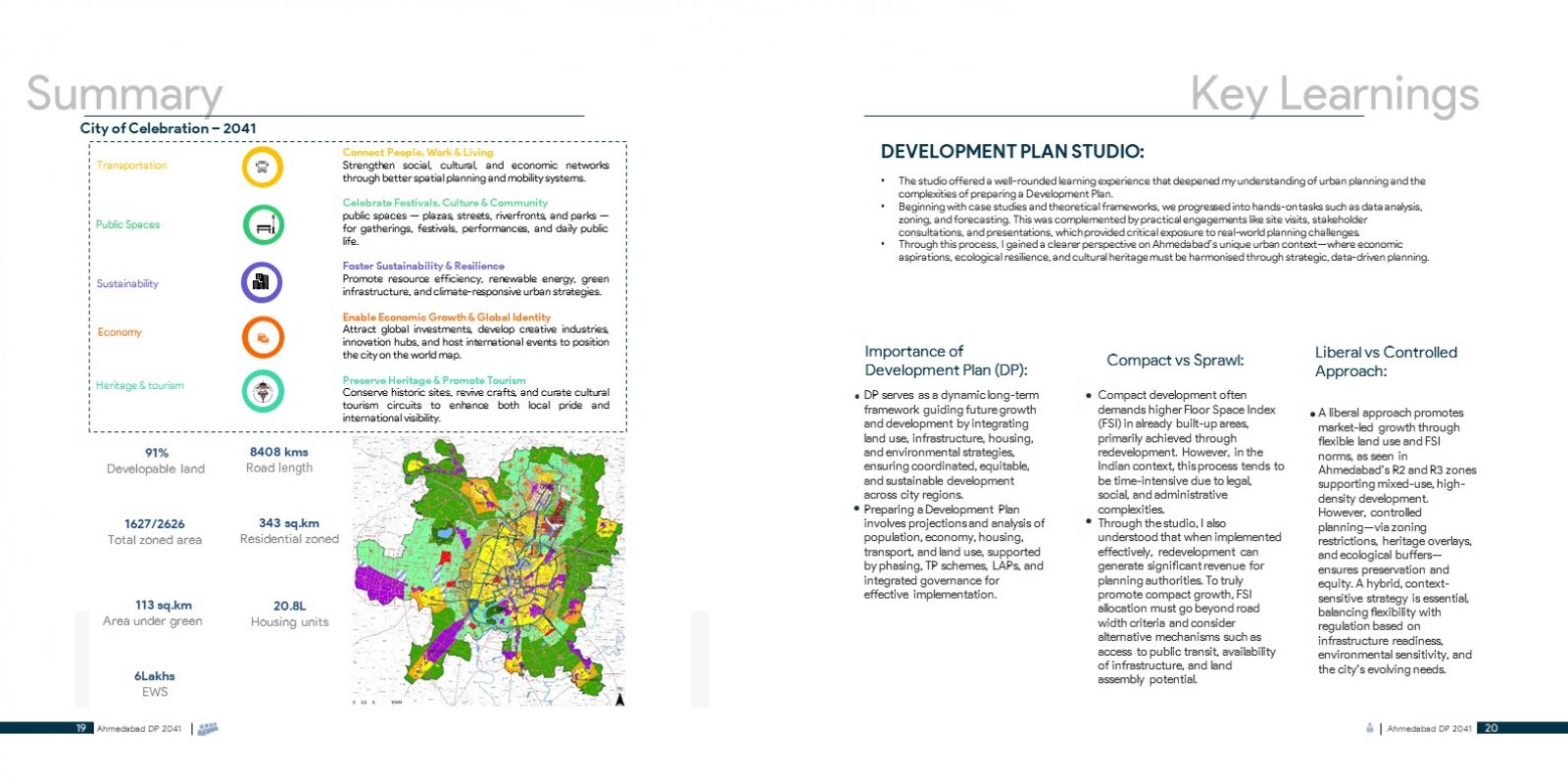
Task: Open the Ahmedabad land use map image
Action: 488,570
